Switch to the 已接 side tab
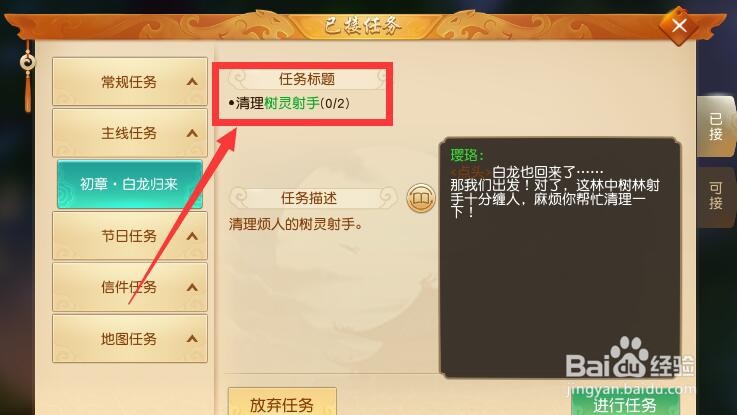Image resolution: width=737 pixels, height=415 pixels. [715, 126]
